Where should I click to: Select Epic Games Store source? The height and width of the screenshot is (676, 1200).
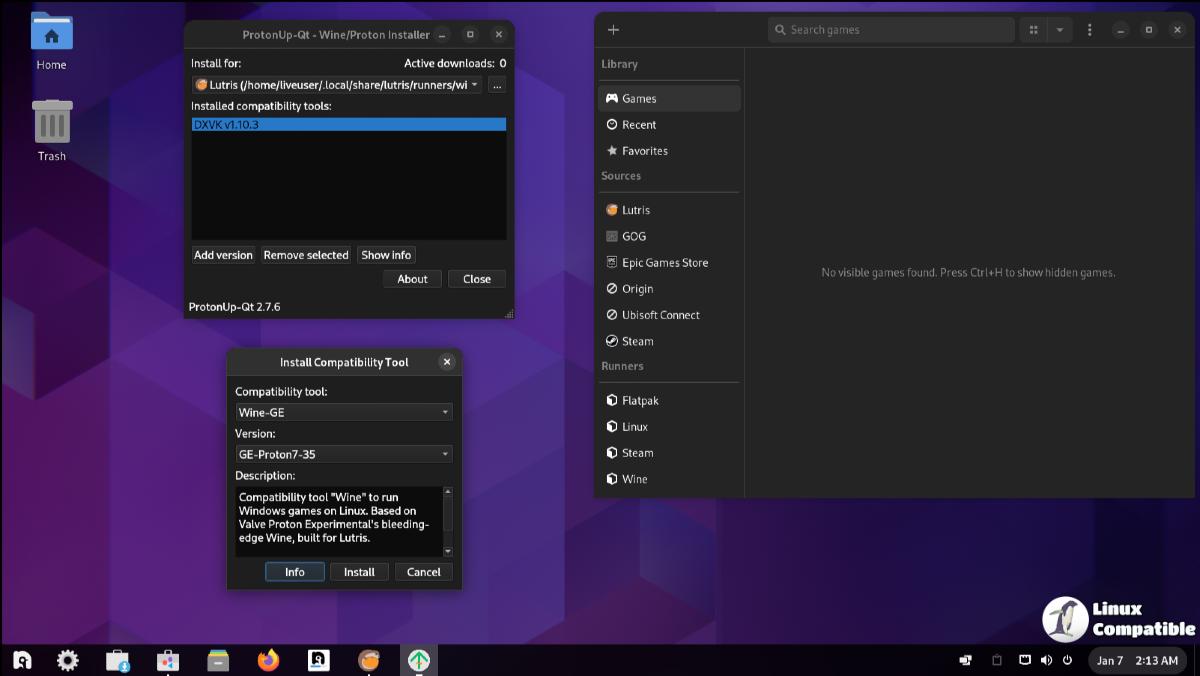(x=664, y=263)
